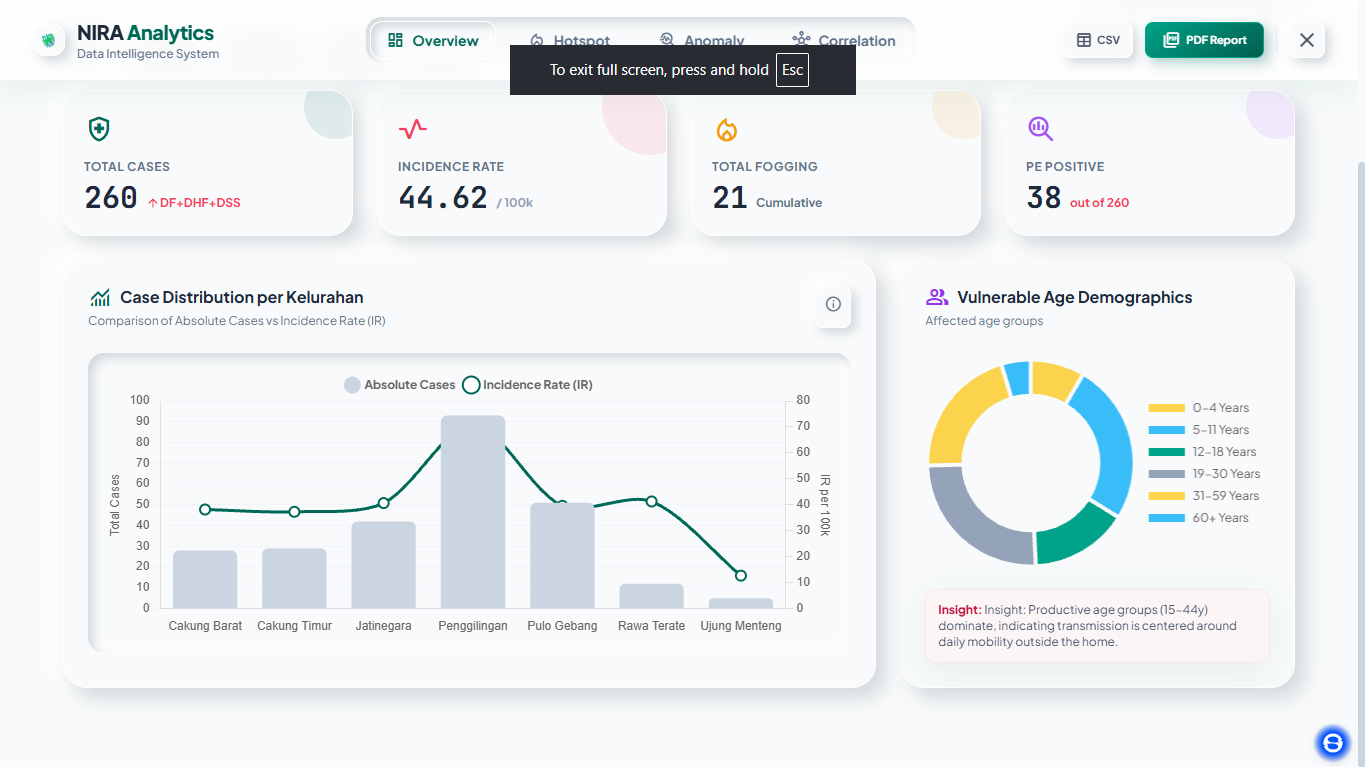Click the blue chat widget icon
The width and height of the screenshot is (1365, 767).
[1332, 742]
